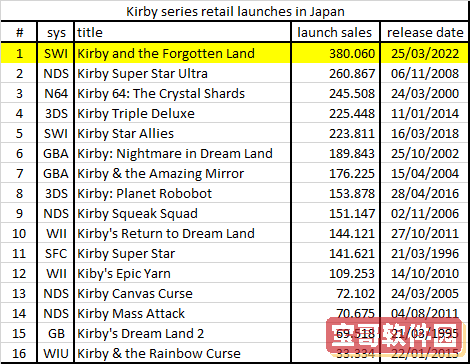Viewport: 470px width, 364px height.
Task: Click the N64 system cell
Action: (56, 93)
